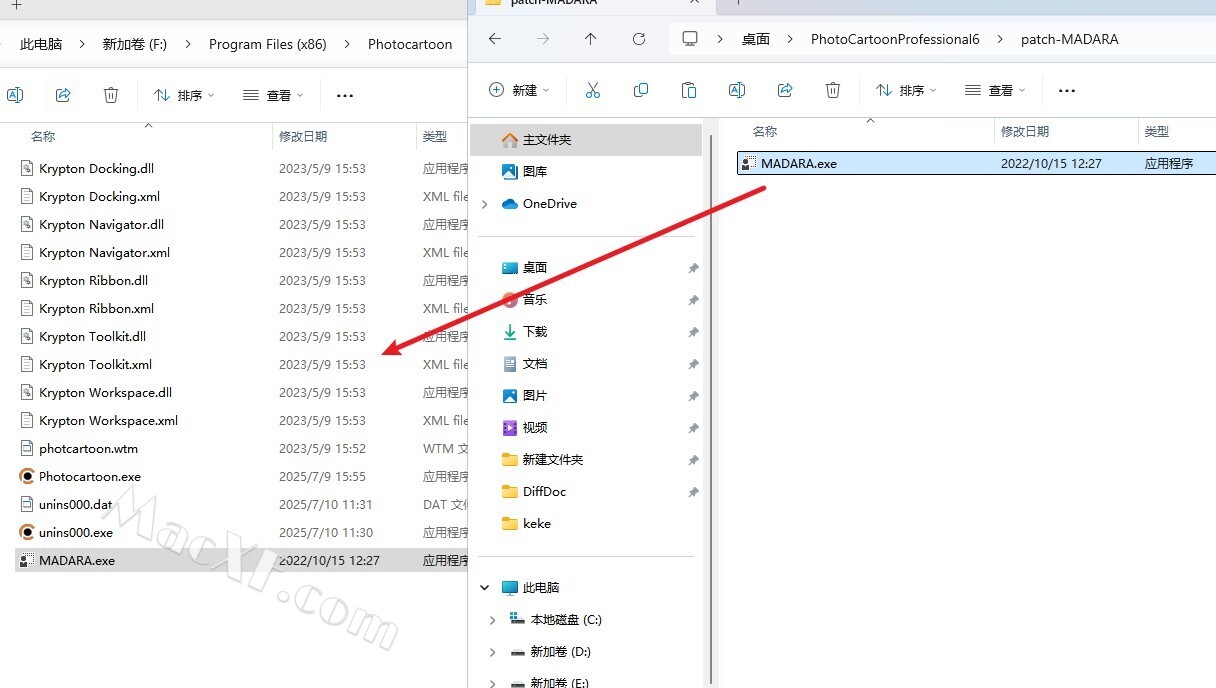
Task: Open the more options ellipsis in the Photocartoon window
Action: [345, 96]
